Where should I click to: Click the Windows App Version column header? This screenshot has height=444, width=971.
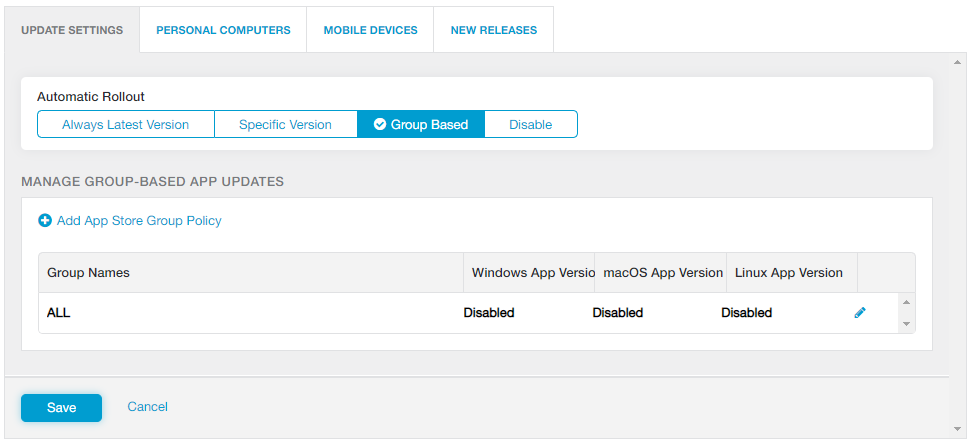point(528,273)
